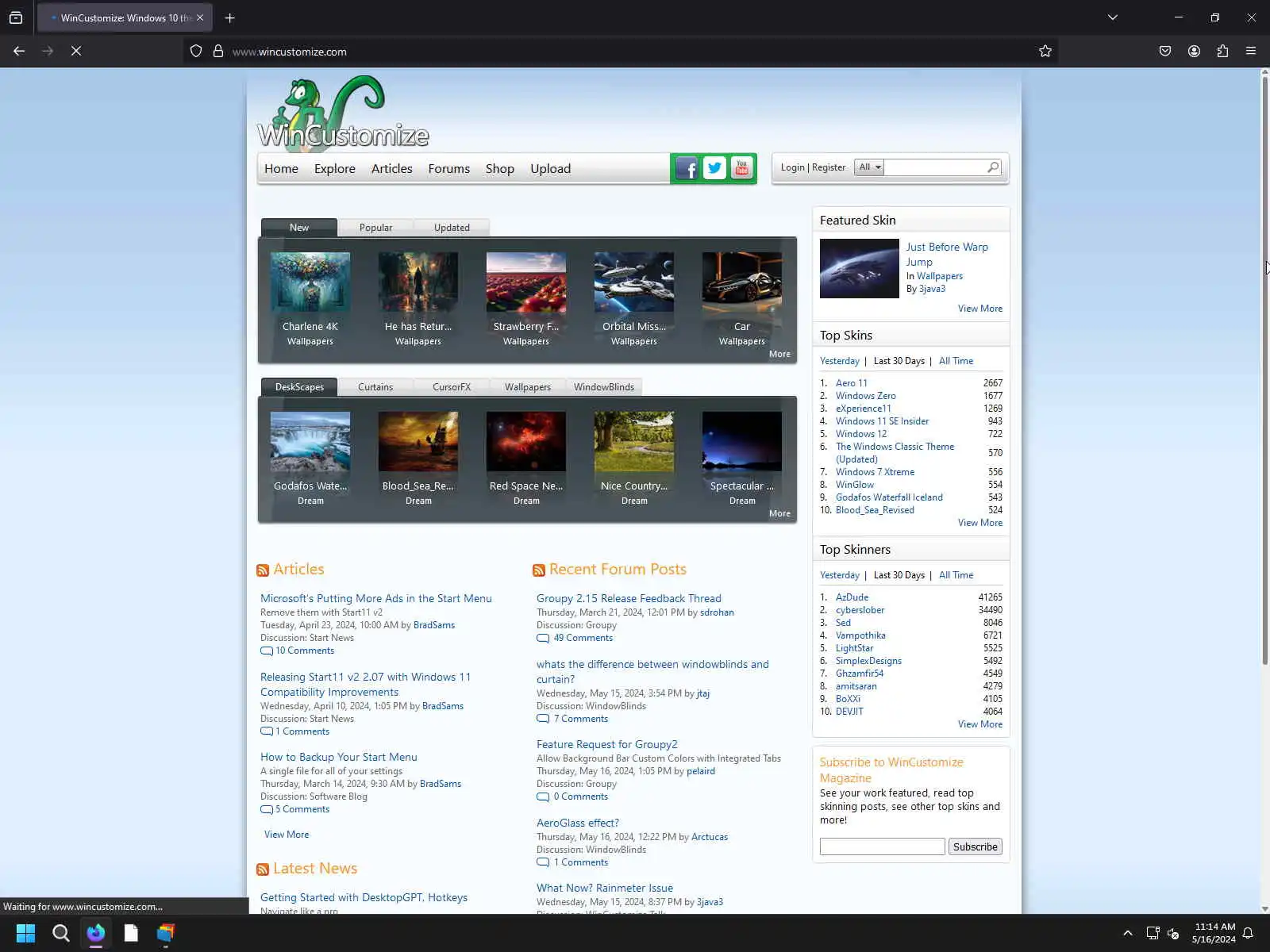
Task: Click comment icon beside 10 Comments
Action: tap(267, 651)
